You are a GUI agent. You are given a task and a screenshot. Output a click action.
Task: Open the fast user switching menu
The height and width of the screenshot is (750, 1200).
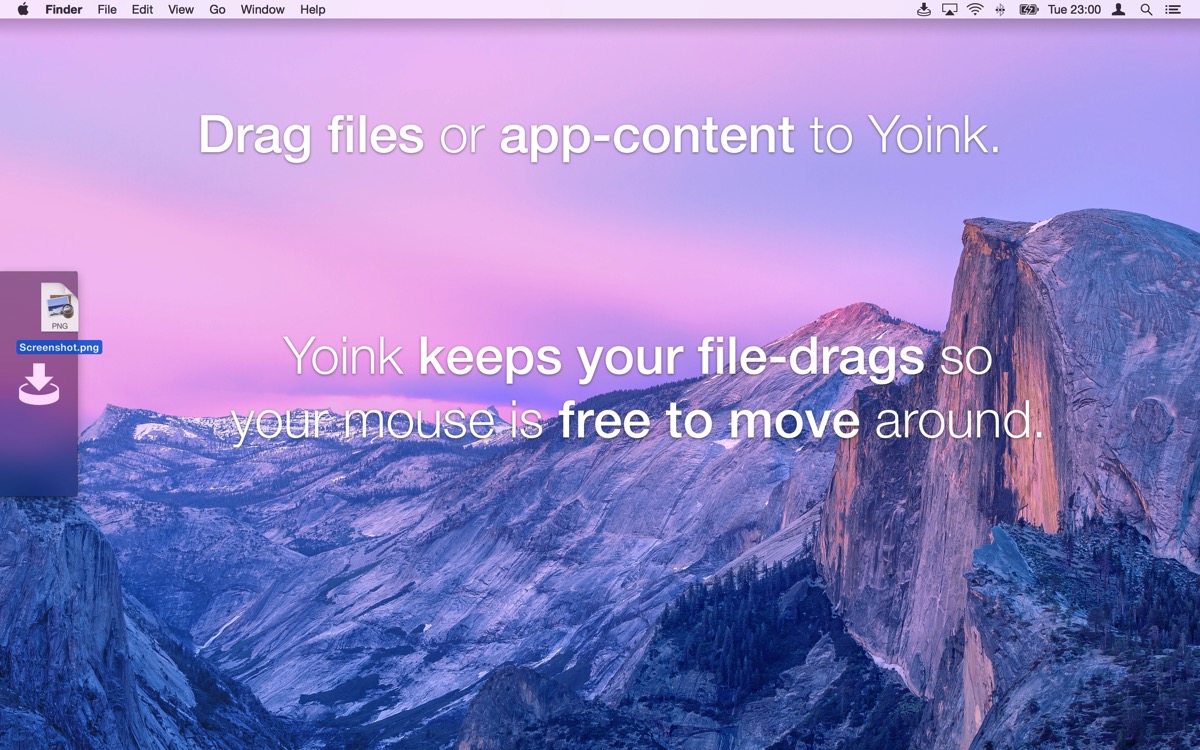click(1119, 10)
